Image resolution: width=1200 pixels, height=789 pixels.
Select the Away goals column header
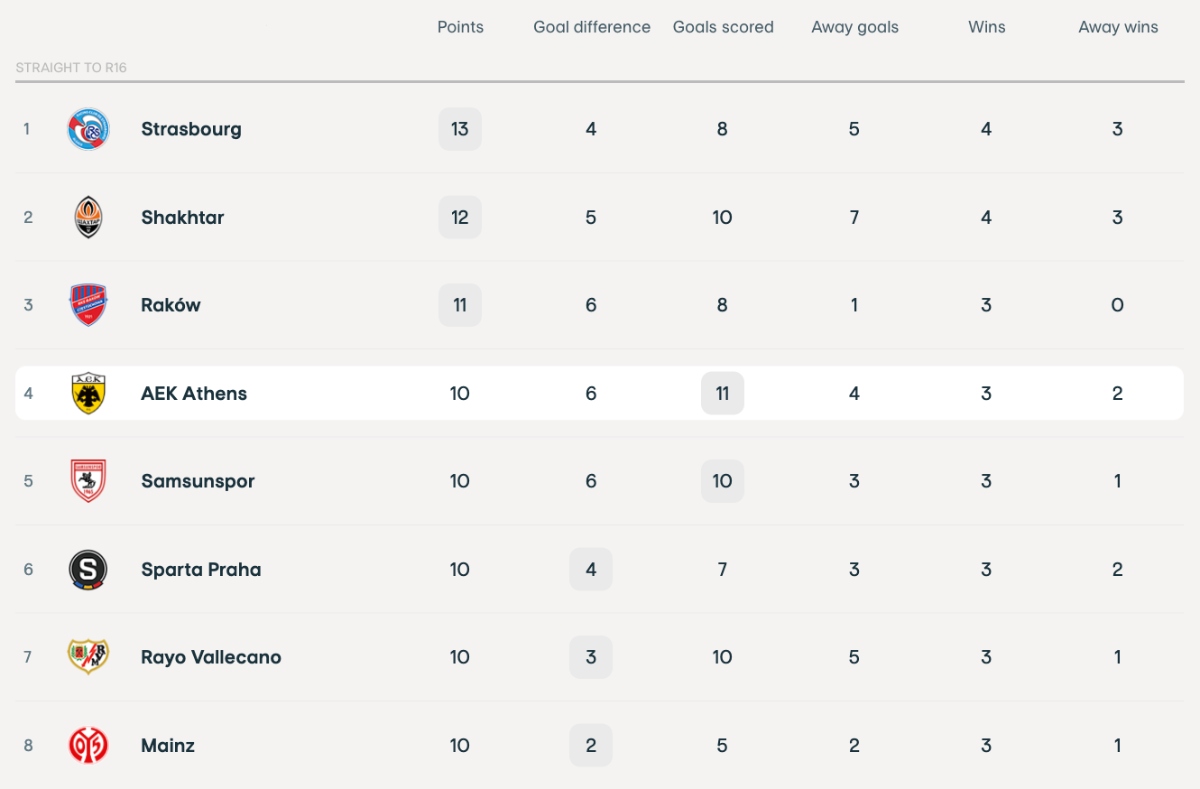(x=854, y=27)
